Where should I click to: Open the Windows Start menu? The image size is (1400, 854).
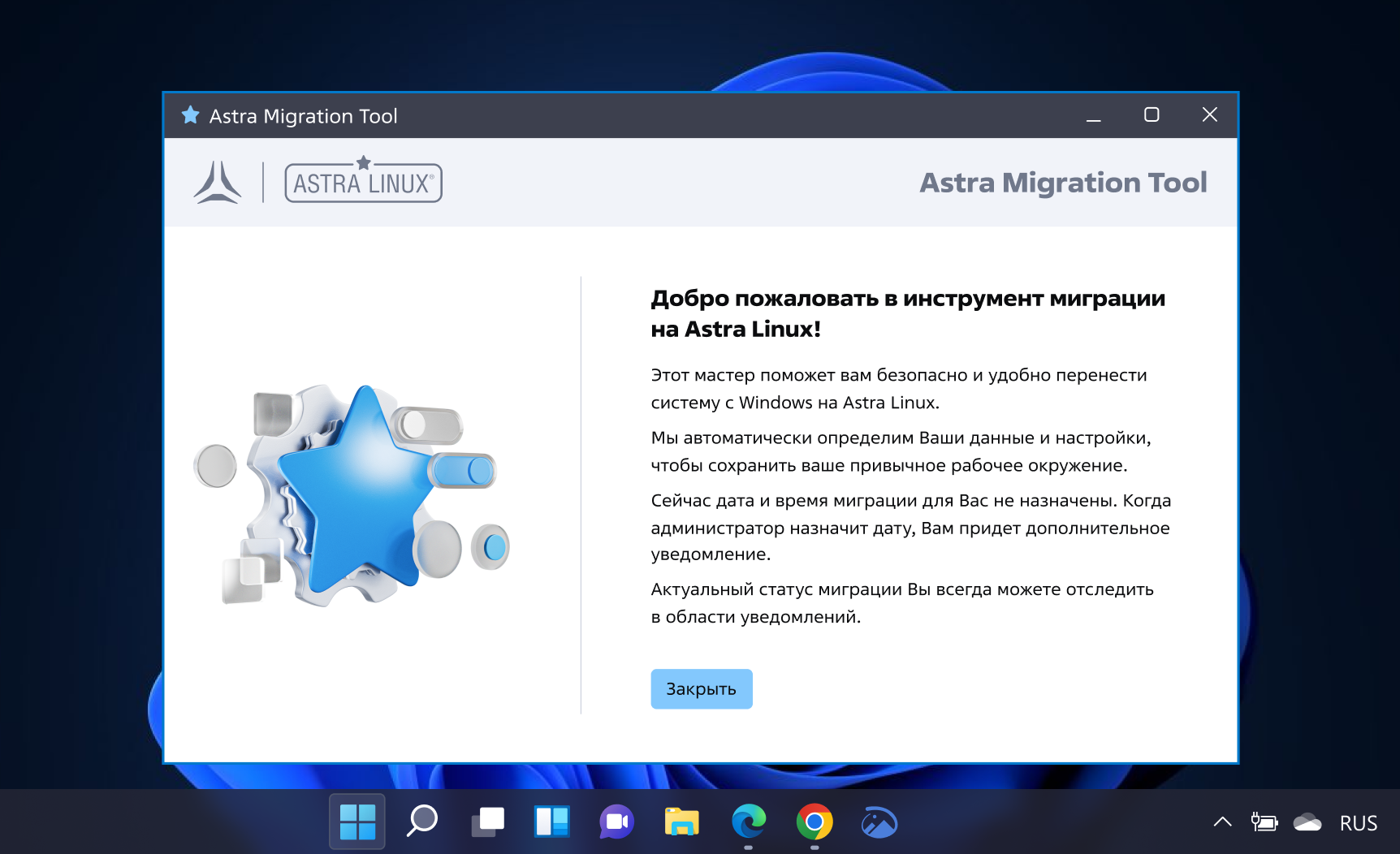(x=357, y=822)
